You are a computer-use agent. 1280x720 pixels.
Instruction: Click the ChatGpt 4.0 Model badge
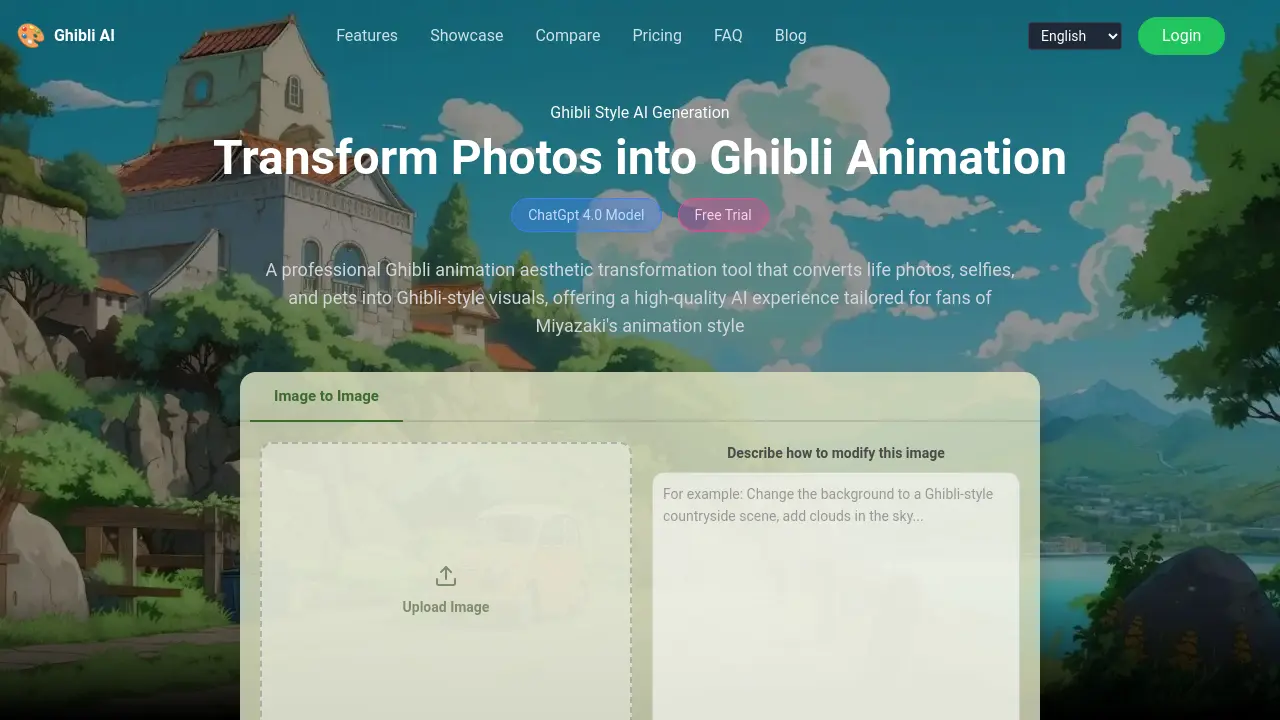586,215
